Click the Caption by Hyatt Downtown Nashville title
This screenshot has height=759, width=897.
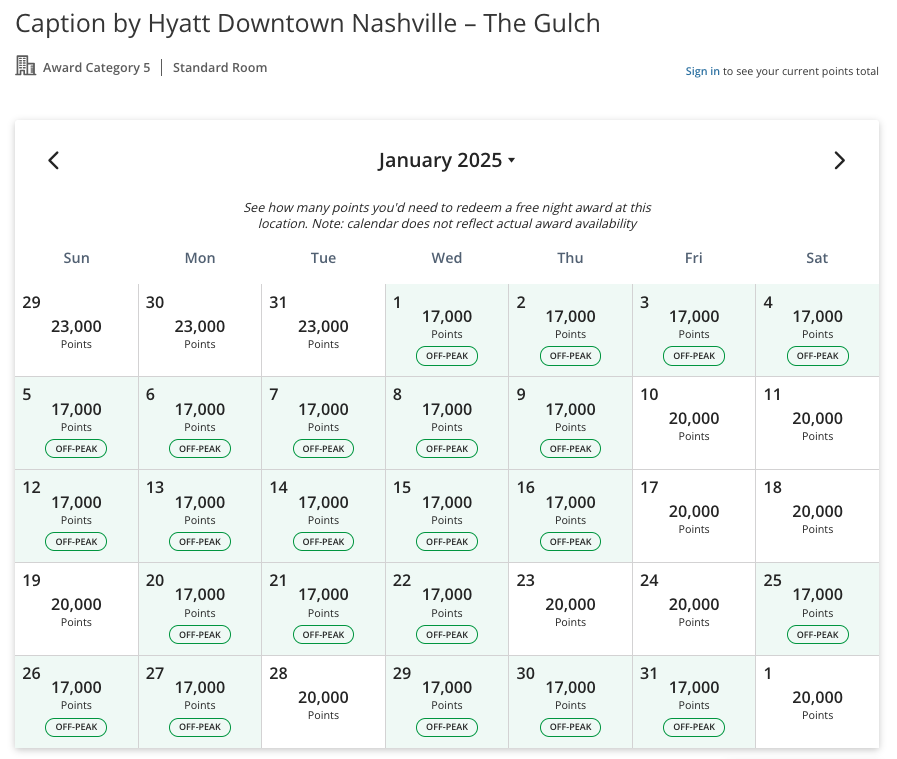point(308,24)
